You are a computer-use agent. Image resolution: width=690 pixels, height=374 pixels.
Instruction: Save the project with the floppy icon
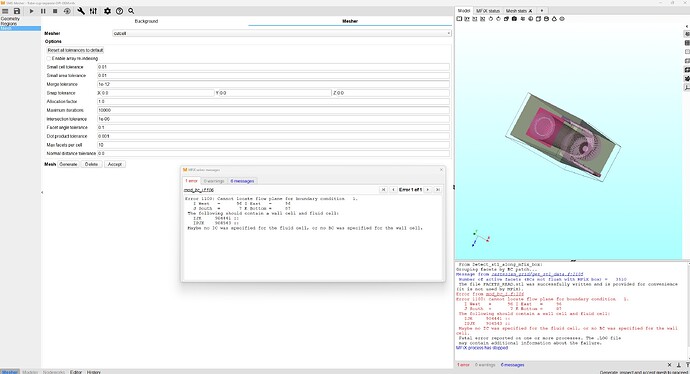point(17,11)
